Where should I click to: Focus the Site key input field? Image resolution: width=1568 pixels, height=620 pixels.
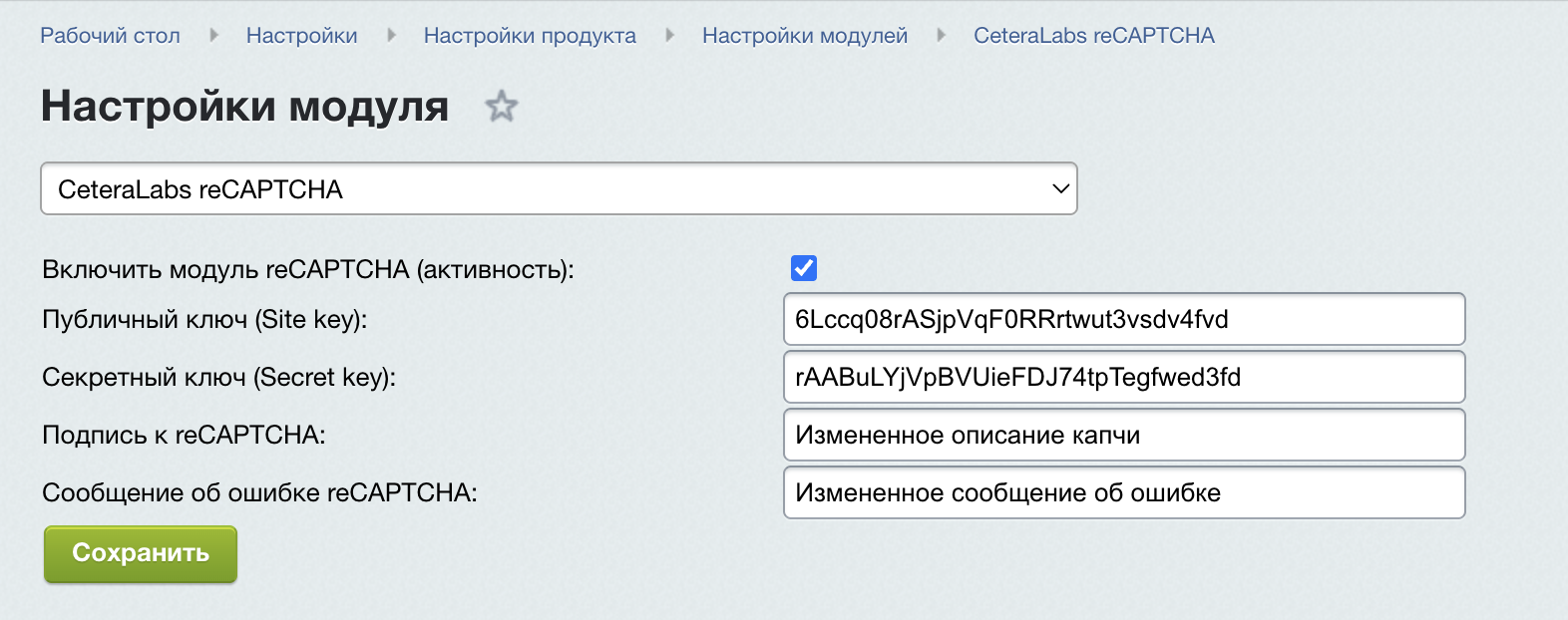[x=1124, y=319]
